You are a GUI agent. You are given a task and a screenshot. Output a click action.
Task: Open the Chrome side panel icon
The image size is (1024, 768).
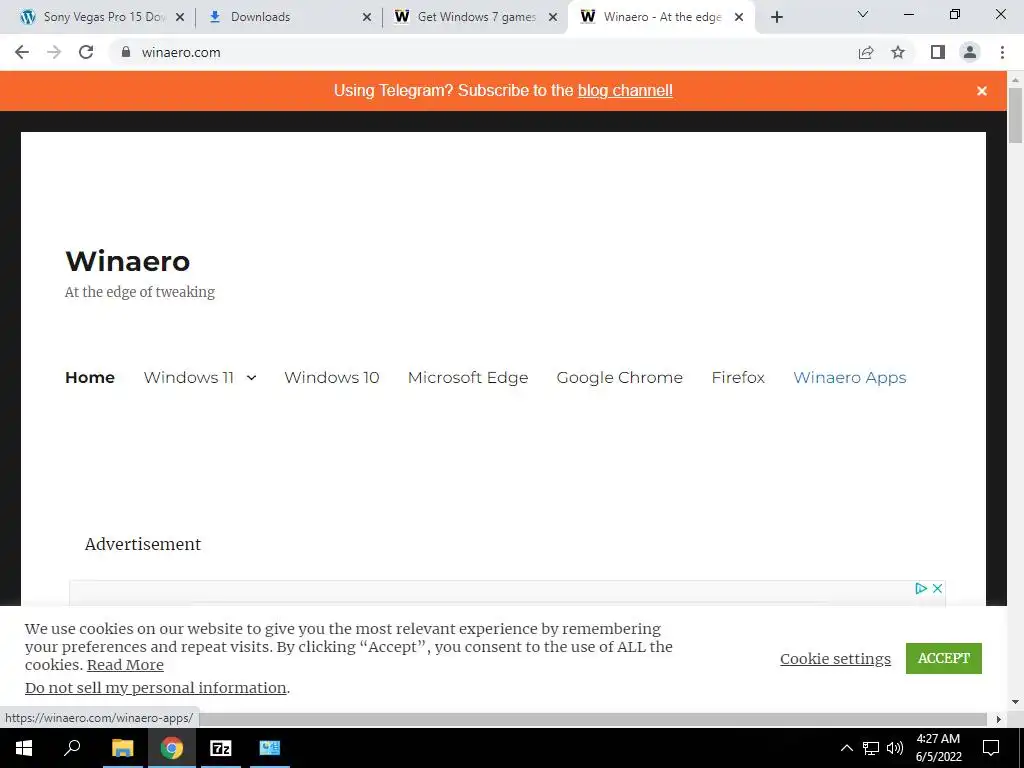[x=938, y=52]
